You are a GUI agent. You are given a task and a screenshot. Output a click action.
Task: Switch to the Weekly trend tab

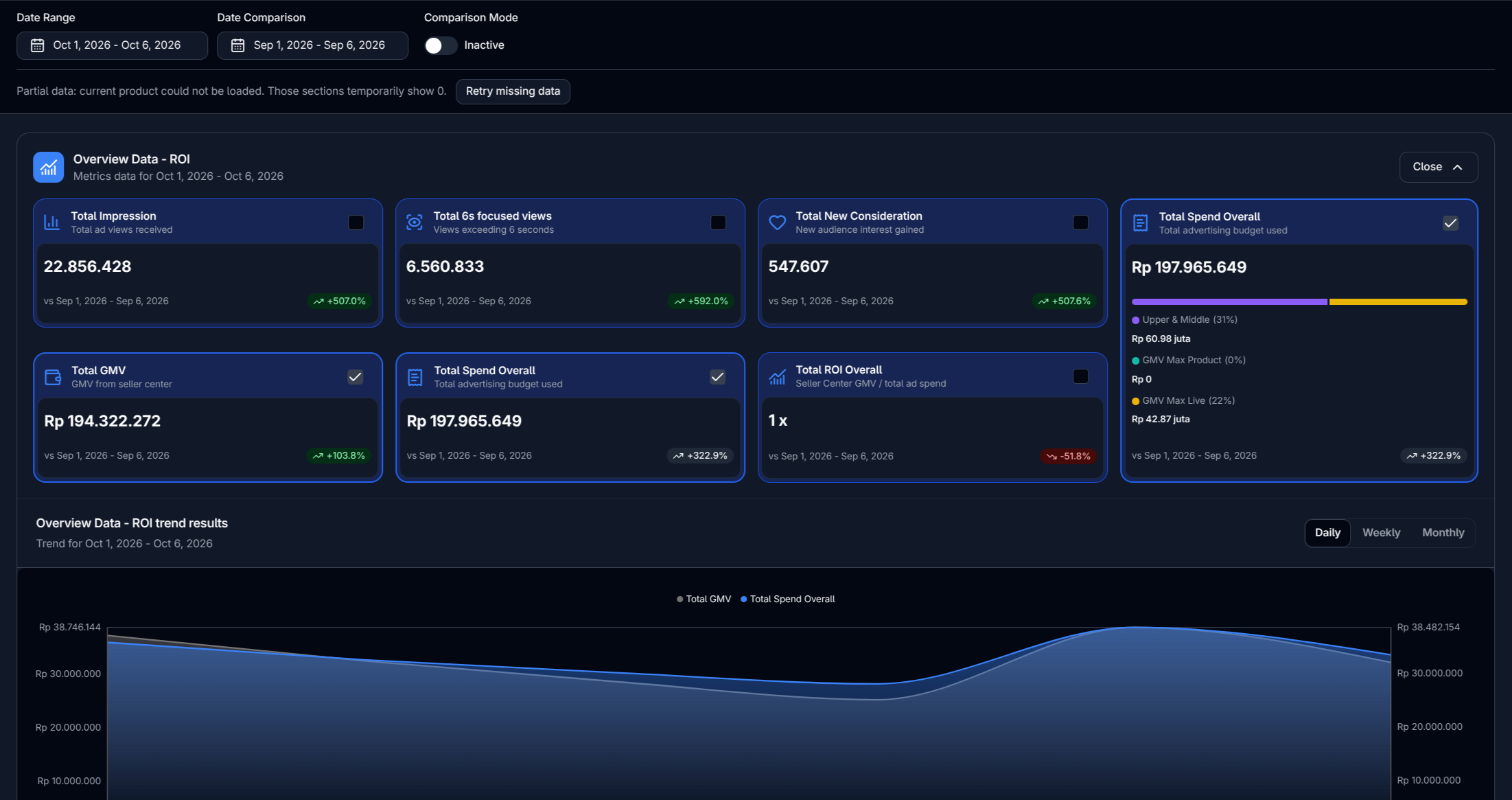1381,533
